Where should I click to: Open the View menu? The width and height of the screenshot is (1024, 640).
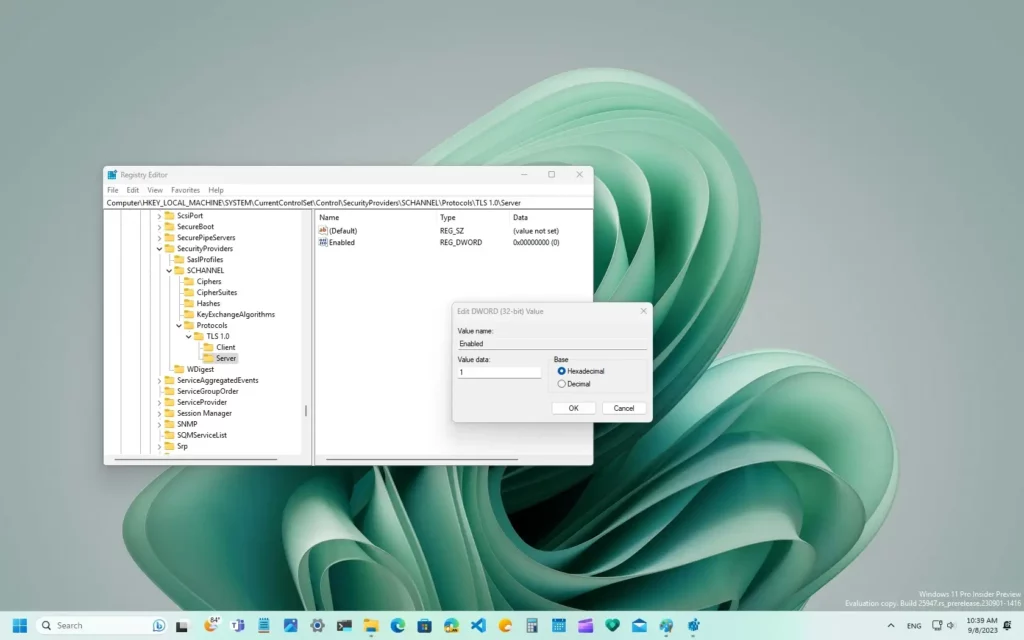pyautogui.click(x=155, y=190)
